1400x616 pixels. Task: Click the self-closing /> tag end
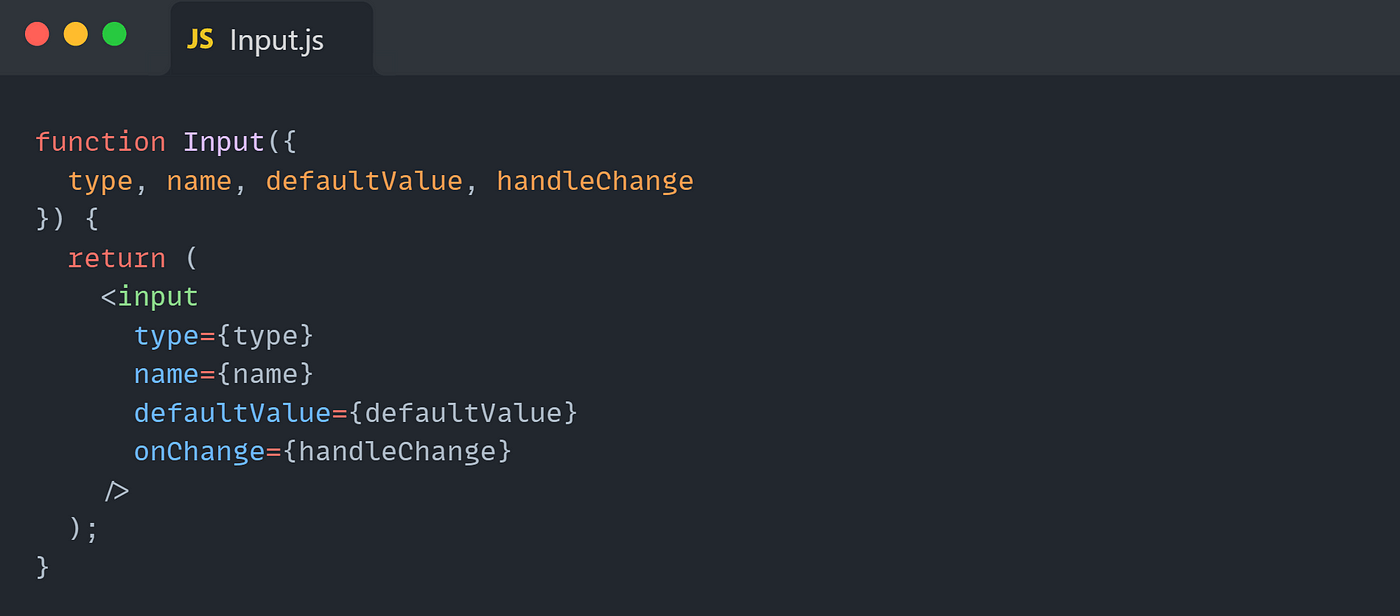(x=117, y=491)
